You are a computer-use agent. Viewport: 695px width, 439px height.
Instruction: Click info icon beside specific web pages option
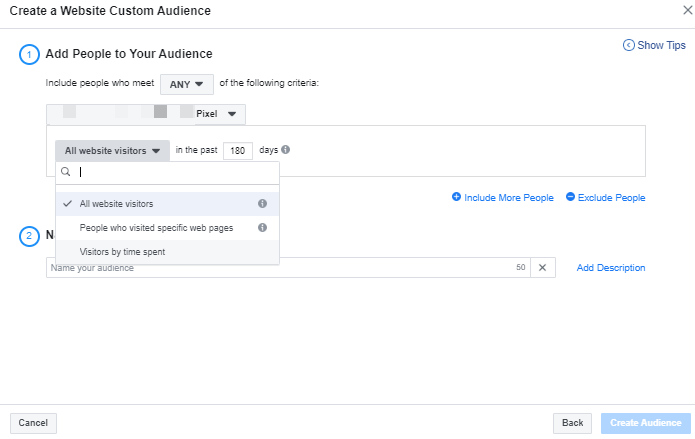click(262, 228)
